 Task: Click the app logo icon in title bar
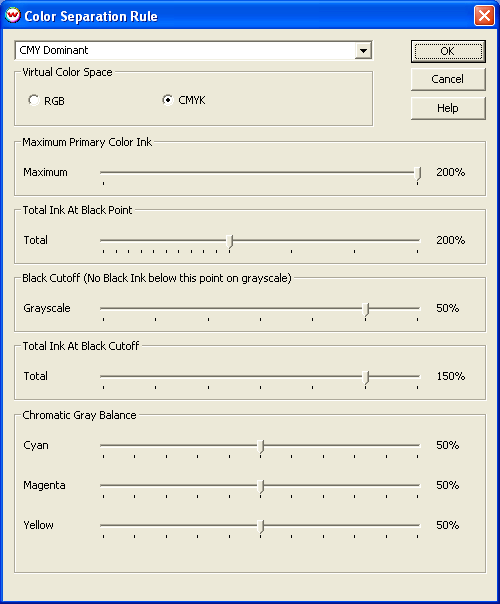pos(13,15)
